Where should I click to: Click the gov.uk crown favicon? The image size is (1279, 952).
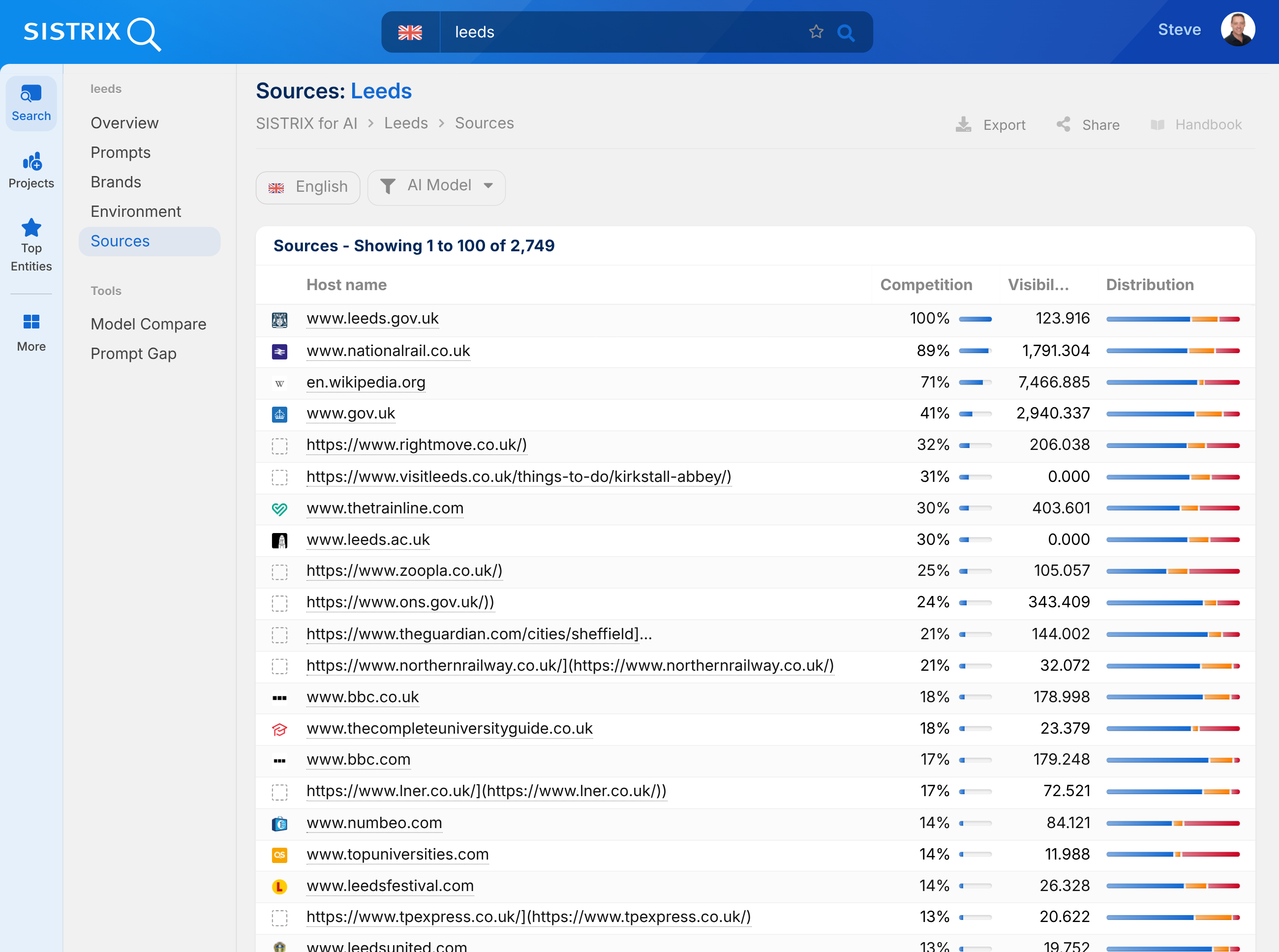pos(279,415)
